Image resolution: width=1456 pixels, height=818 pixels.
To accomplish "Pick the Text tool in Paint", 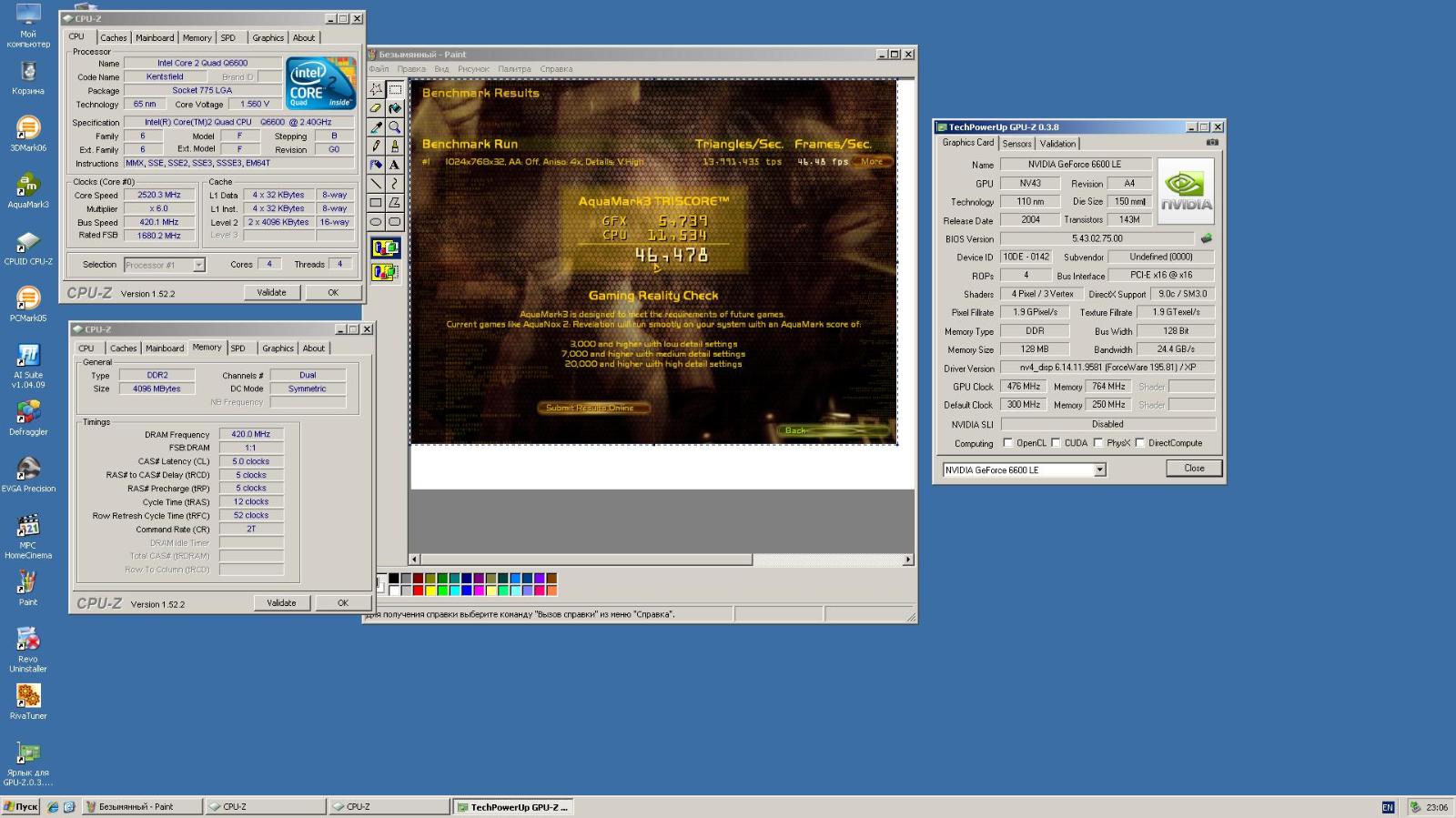I will click(x=395, y=165).
